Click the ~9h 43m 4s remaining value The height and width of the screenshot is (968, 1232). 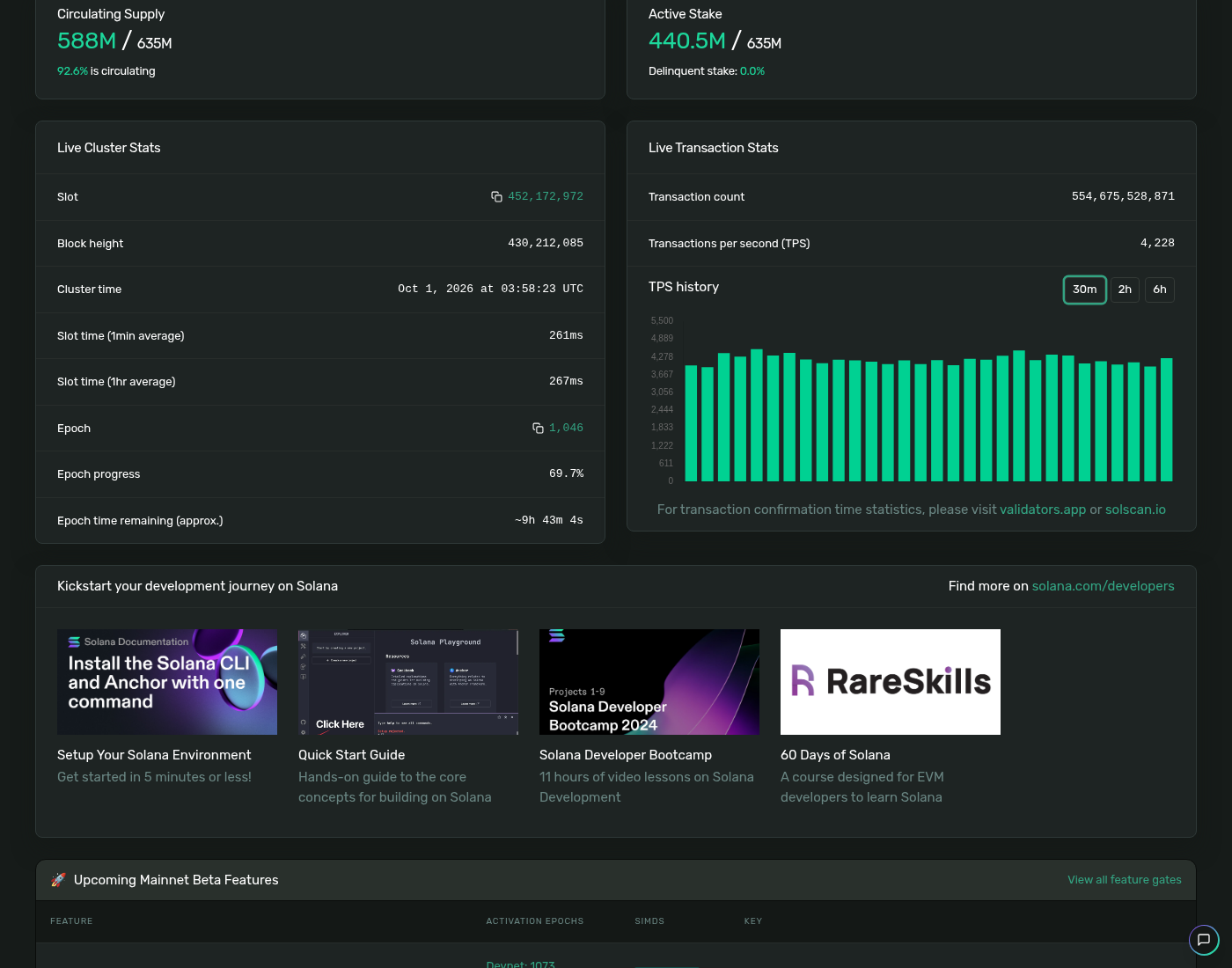pyautogui.click(x=549, y=520)
